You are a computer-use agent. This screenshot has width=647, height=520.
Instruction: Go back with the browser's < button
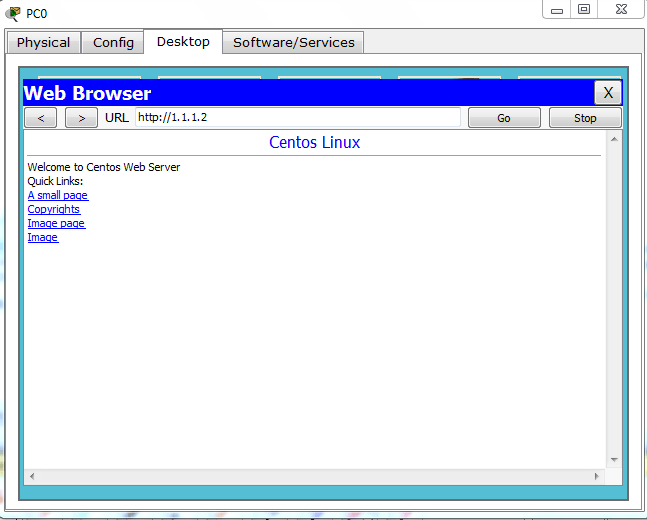coord(40,118)
